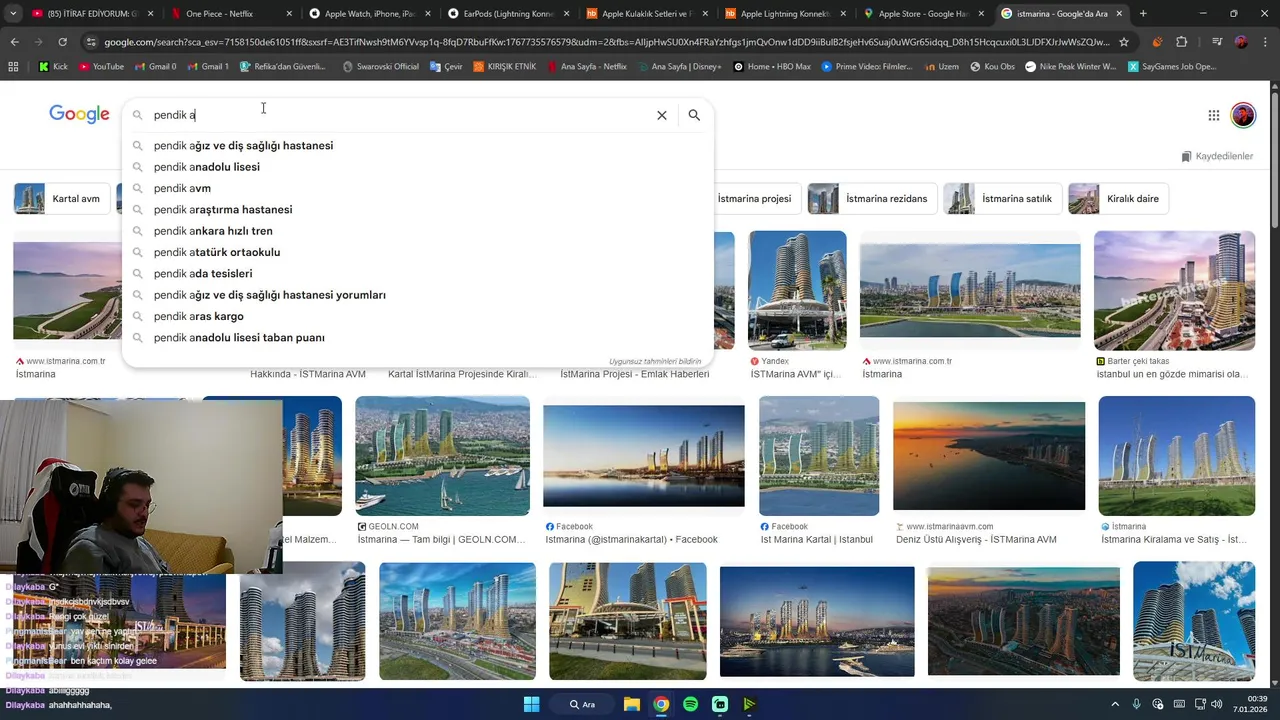This screenshot has height=720, width=1280.
Task: Switch to the İTİRAF EDİYORUM YouTube tab
Action: coord(92,14)
